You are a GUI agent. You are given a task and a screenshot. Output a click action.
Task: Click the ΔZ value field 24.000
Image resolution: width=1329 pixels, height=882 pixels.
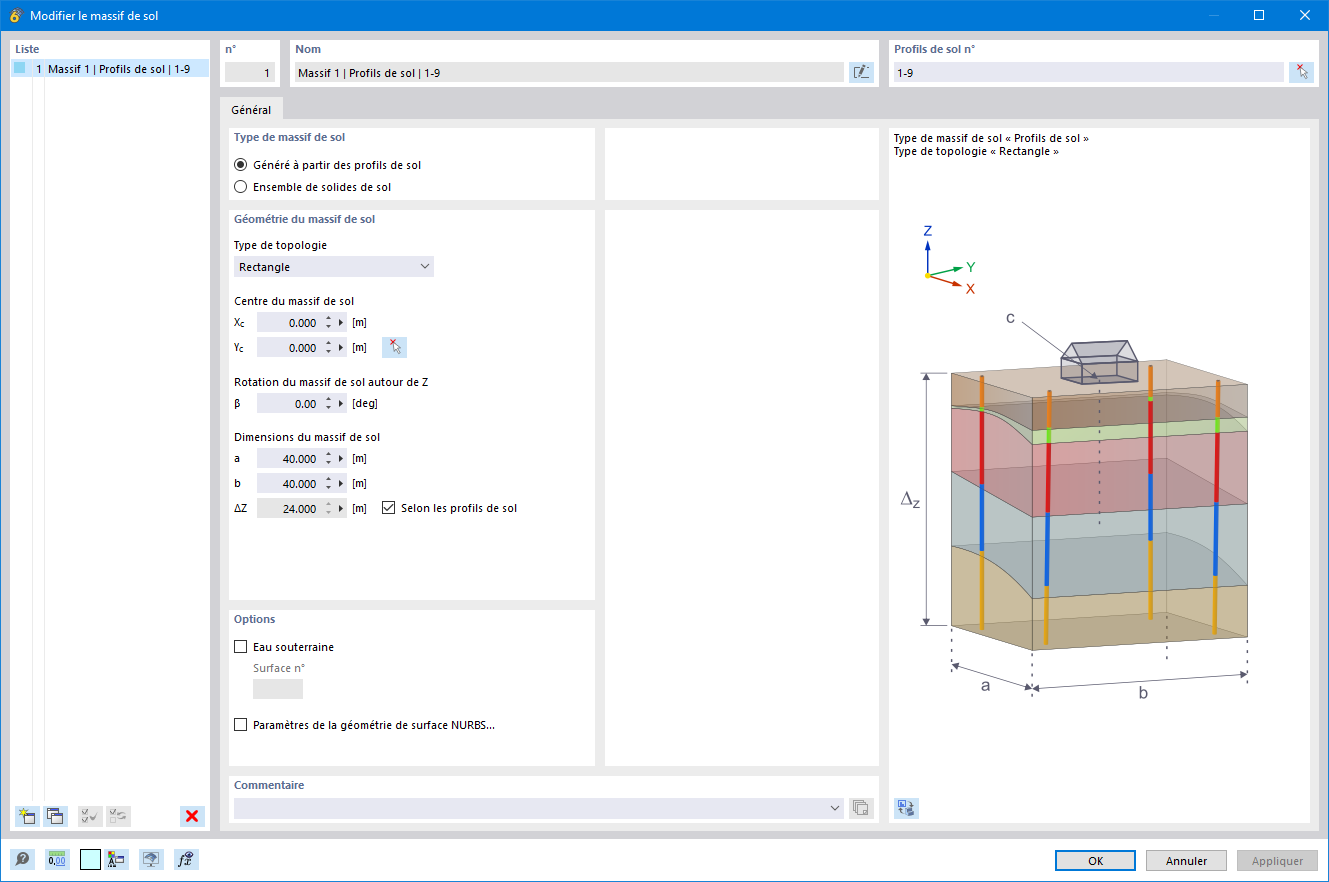[x=289, y=509]
